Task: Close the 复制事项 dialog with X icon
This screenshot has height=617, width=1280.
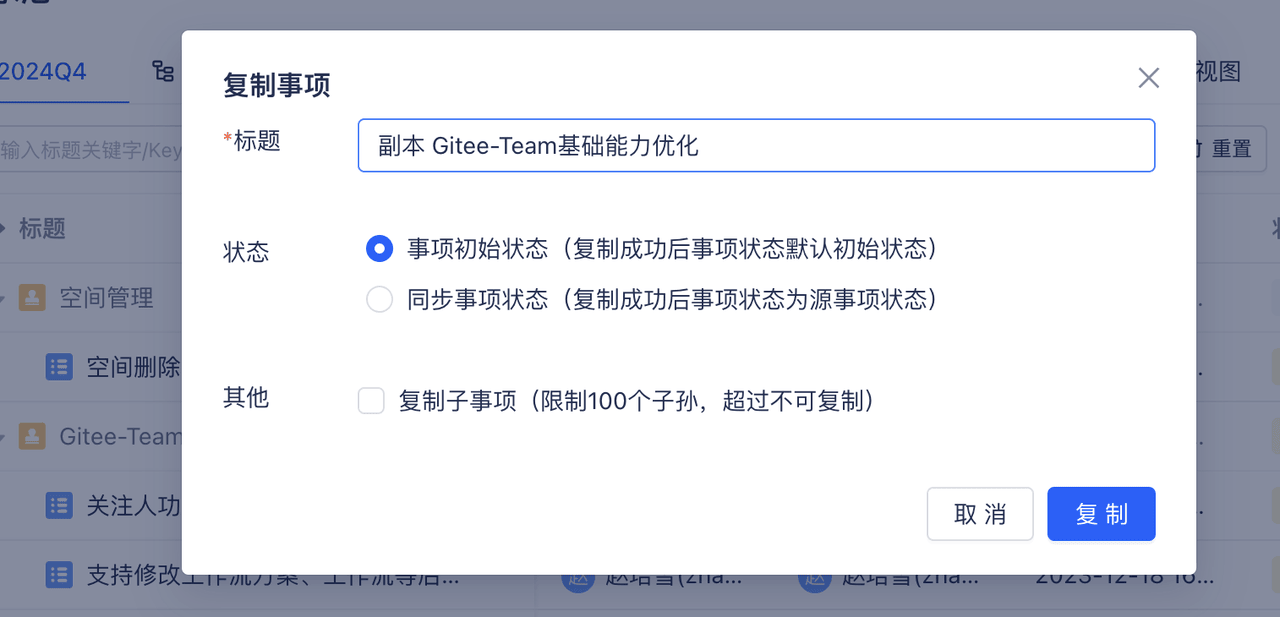Action: click(x=1148, y=78)
